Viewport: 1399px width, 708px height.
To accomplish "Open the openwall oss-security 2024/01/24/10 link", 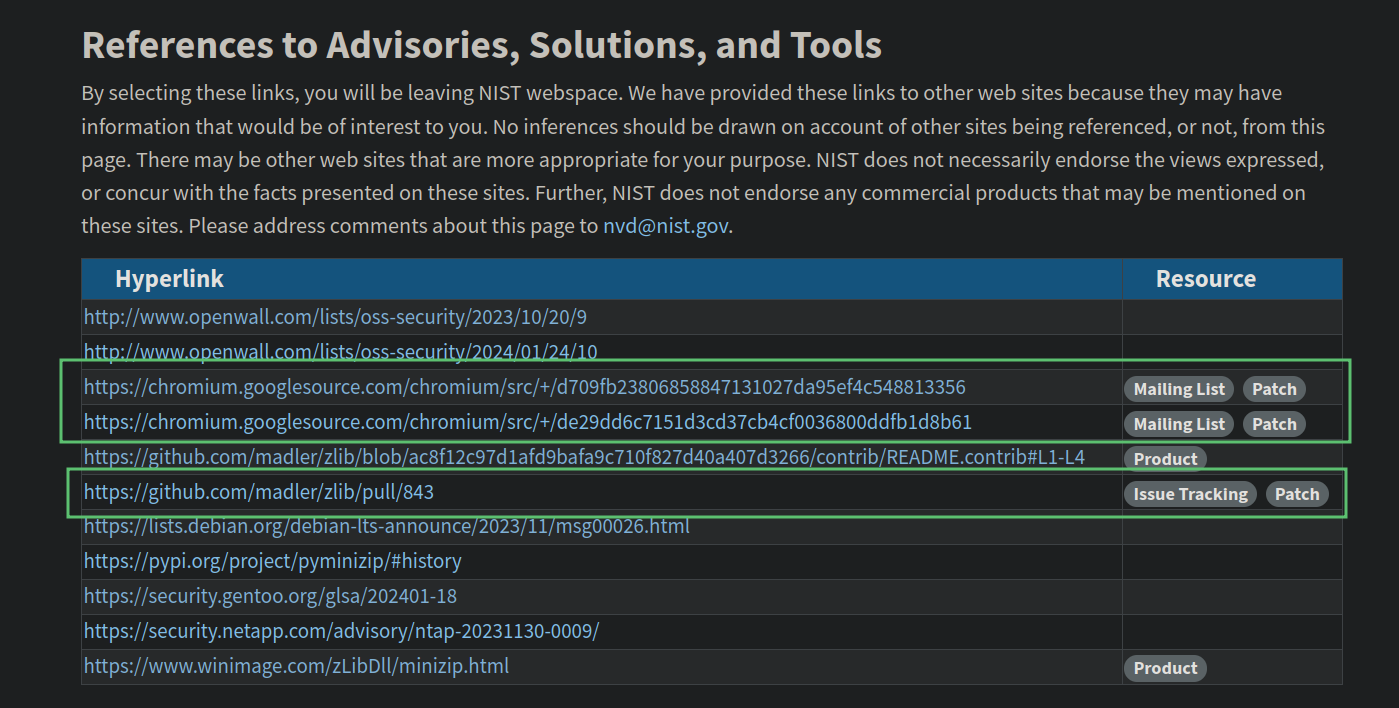I will coord(340,352).
